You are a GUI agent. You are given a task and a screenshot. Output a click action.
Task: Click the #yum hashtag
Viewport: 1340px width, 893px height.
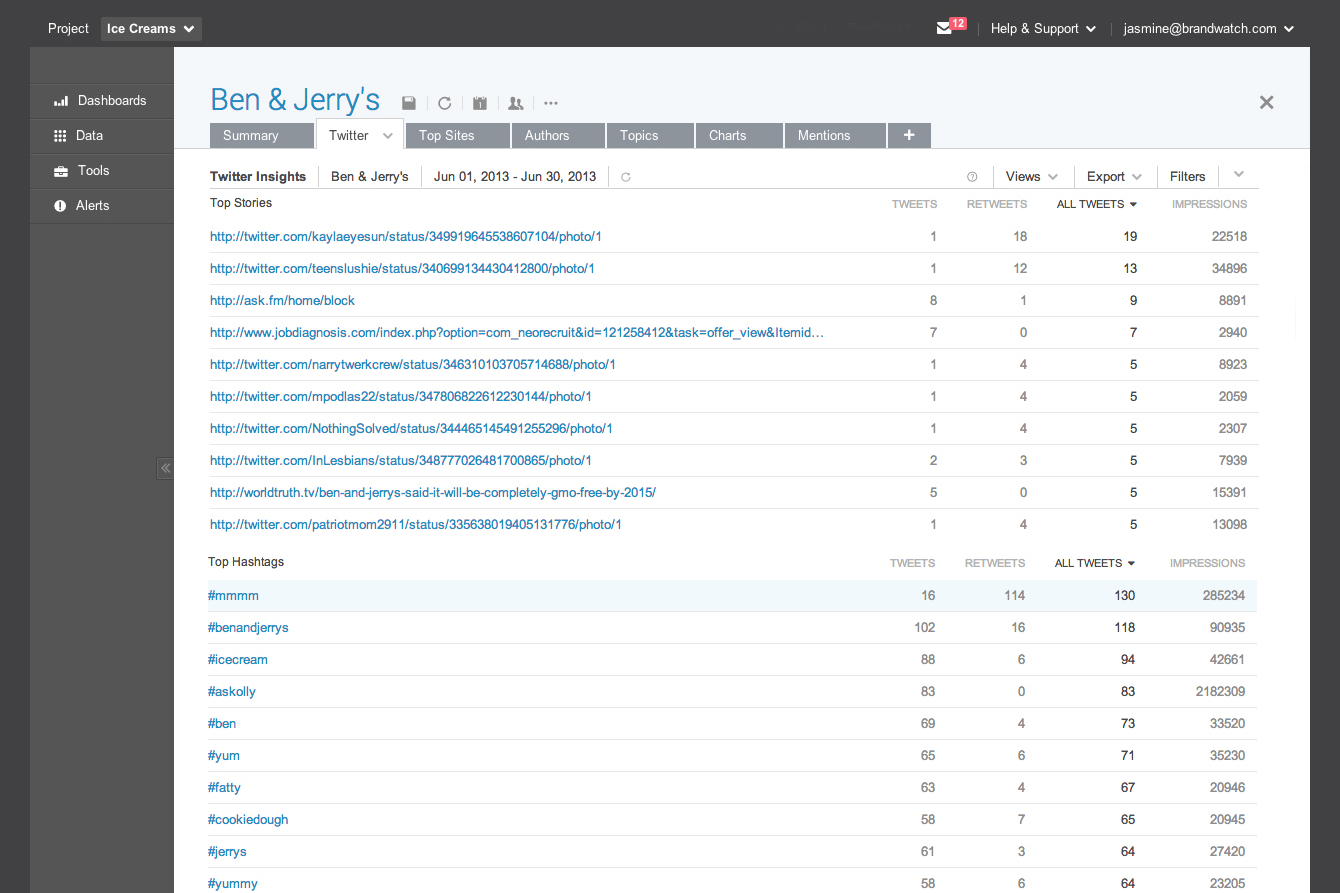[224, 756]
